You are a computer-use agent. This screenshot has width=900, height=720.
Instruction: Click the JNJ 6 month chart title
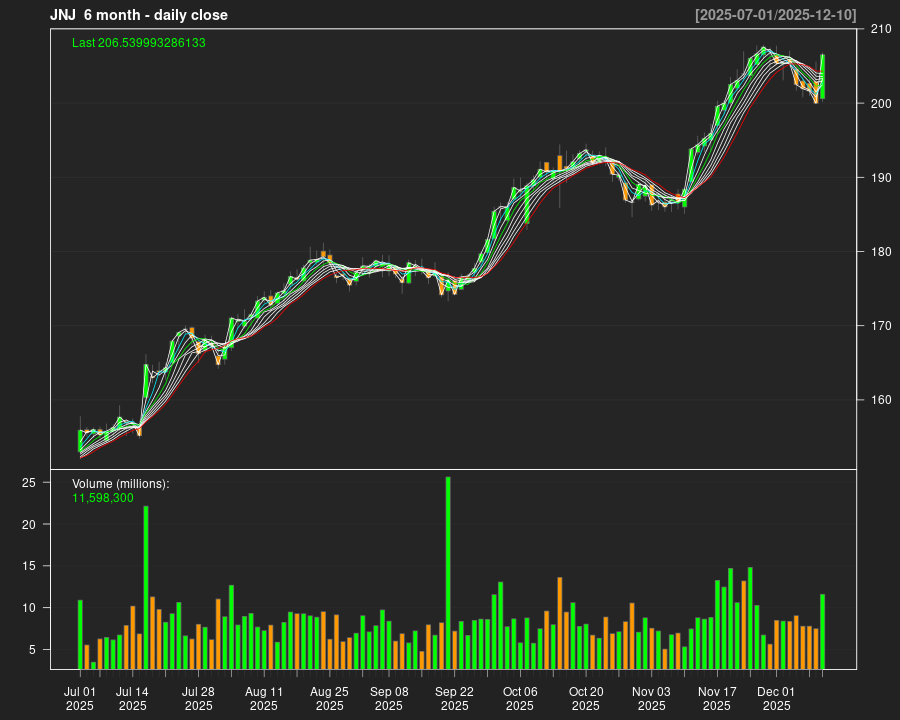pyautogui.click(x=139, y=15)
